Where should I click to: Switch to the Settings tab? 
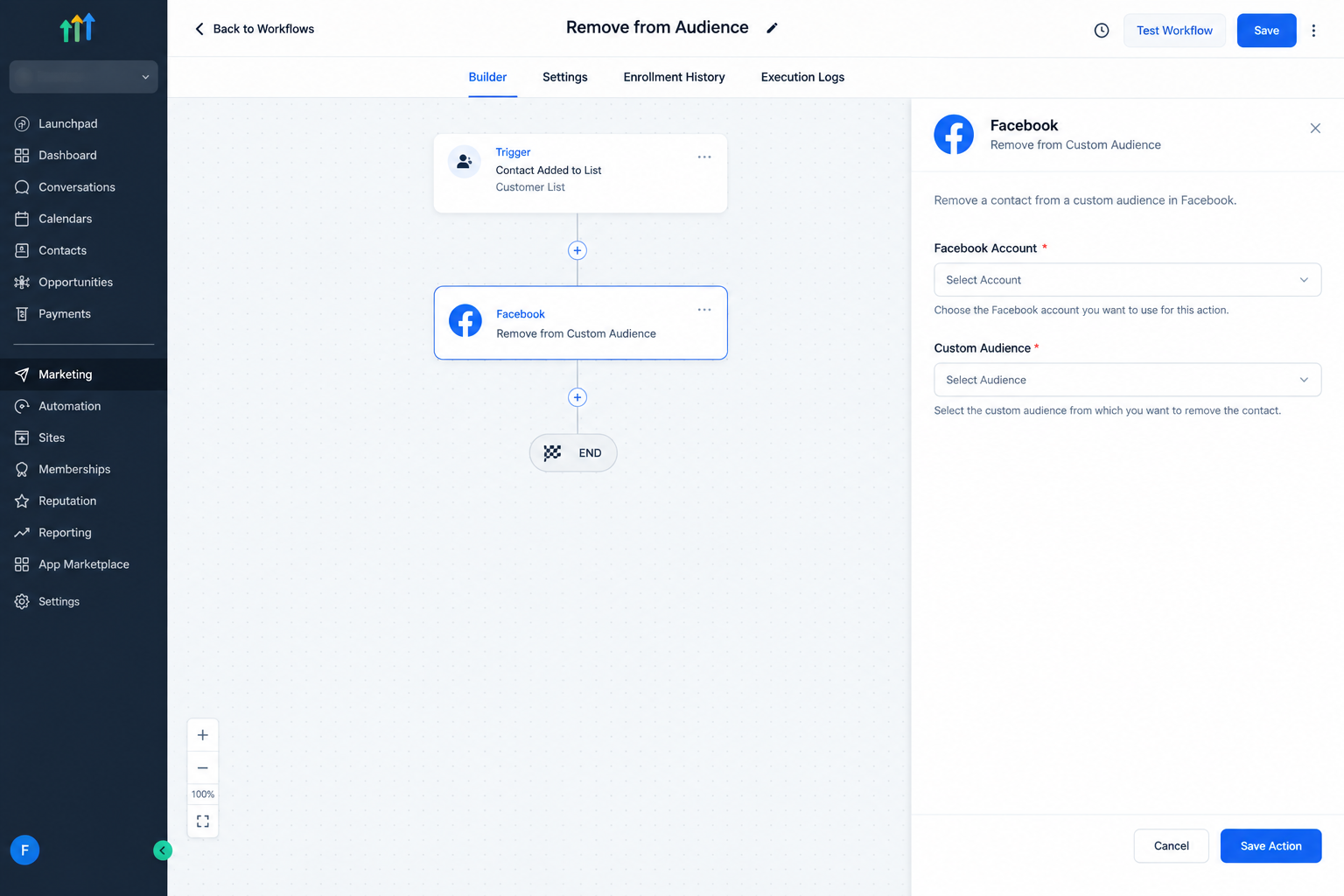[565, 77]
